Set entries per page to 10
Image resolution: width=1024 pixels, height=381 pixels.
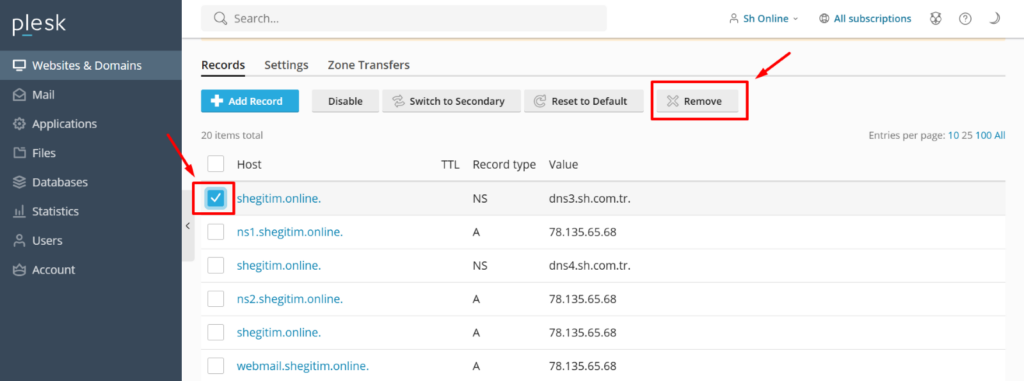pos(953,136)
